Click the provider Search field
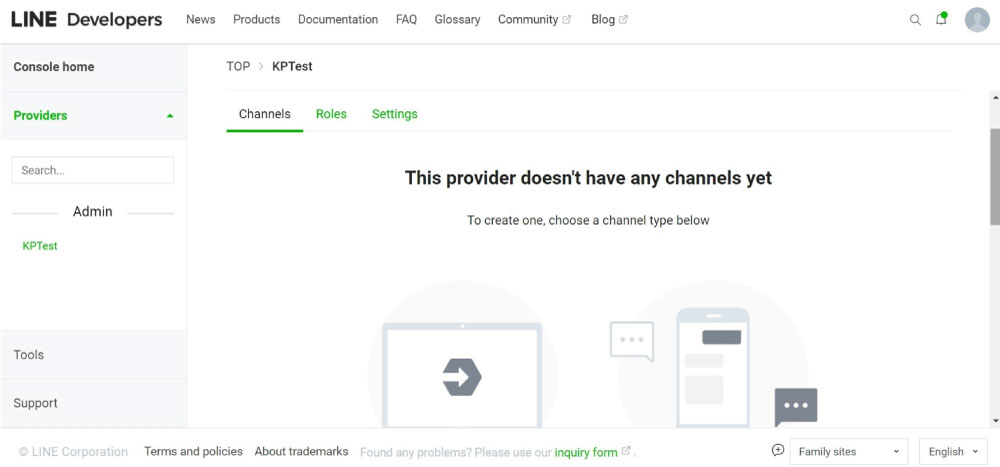1000x467 pixels. 92,170
